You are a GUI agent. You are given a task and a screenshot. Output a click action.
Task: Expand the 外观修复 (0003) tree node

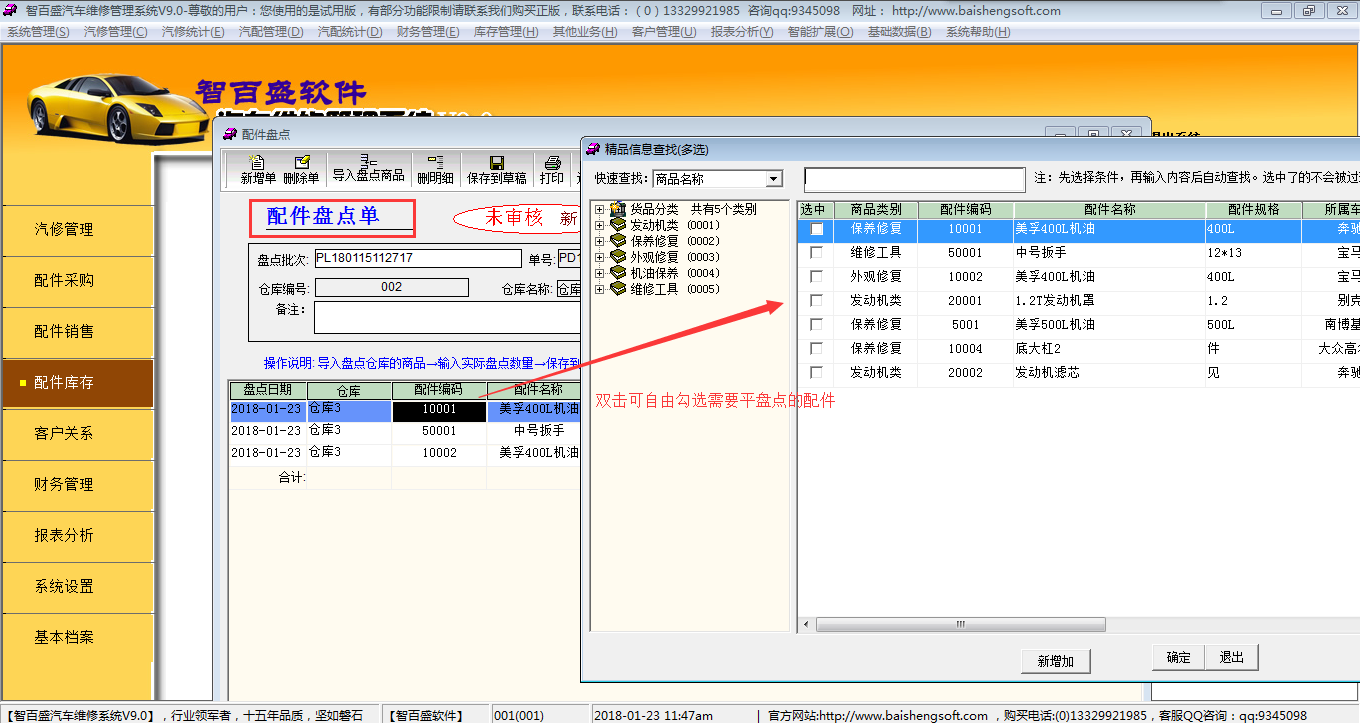(x=599, y=257)
